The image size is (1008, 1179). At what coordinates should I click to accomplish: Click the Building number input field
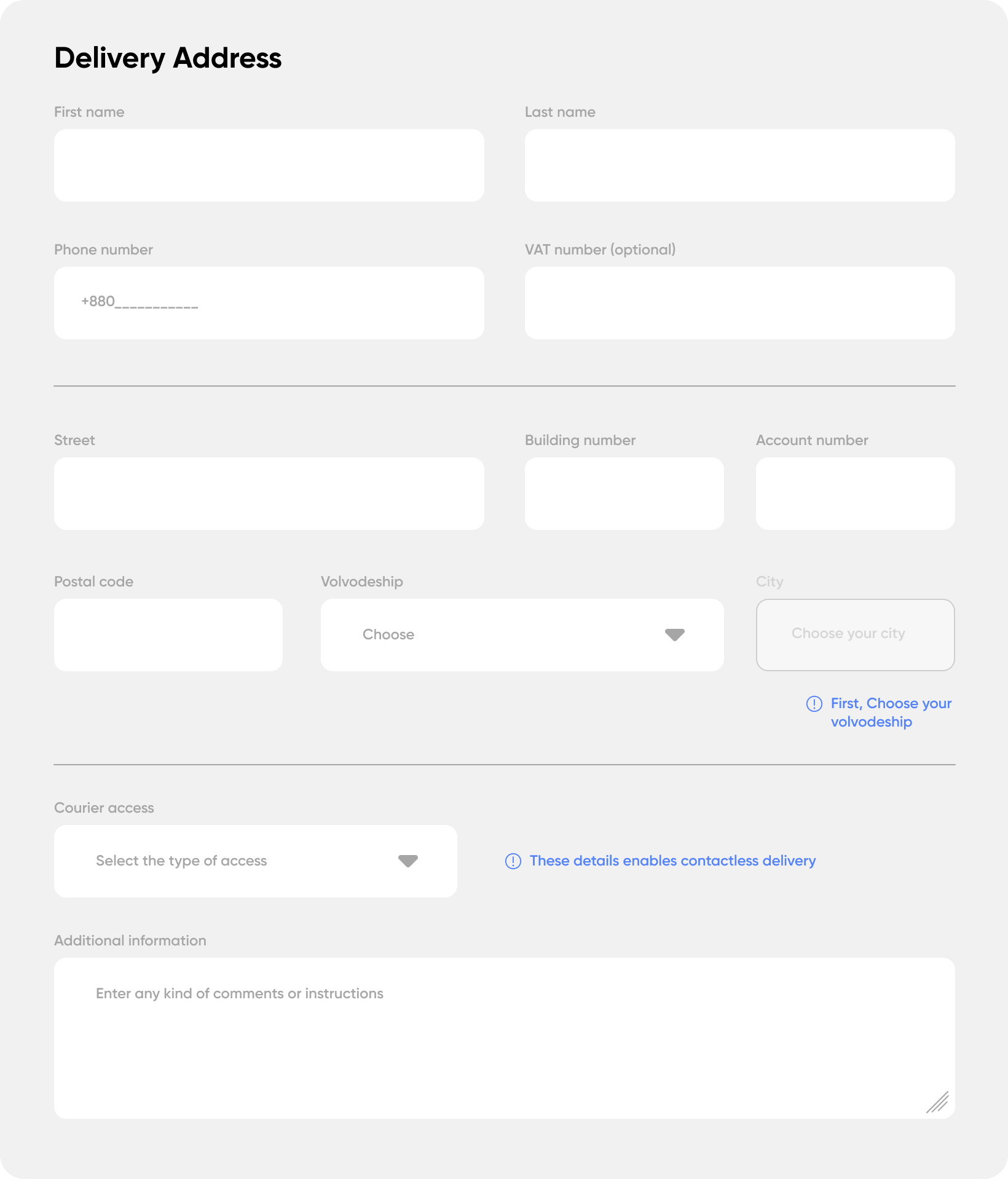click(x=624, y=494)
